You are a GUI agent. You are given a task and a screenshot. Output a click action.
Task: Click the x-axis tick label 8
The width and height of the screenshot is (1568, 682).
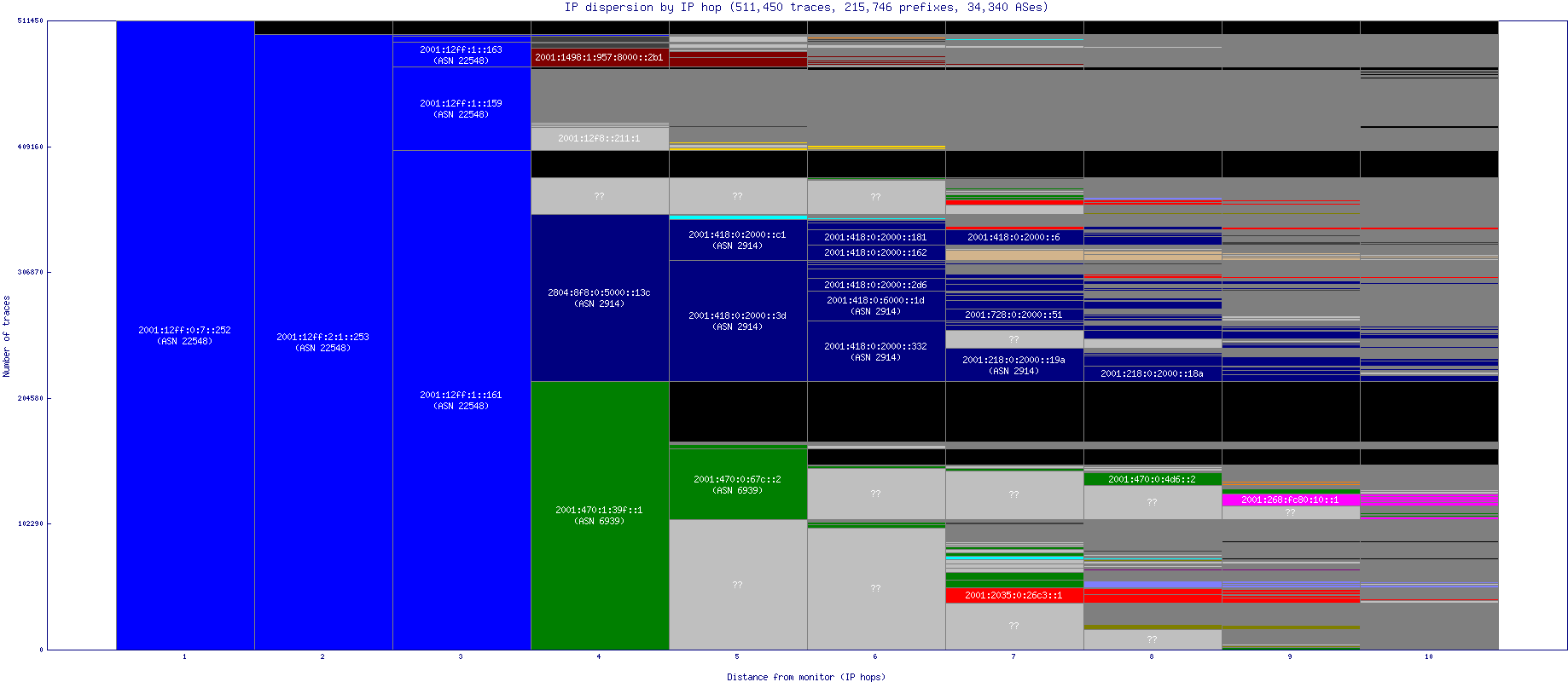coord(1152,656)
